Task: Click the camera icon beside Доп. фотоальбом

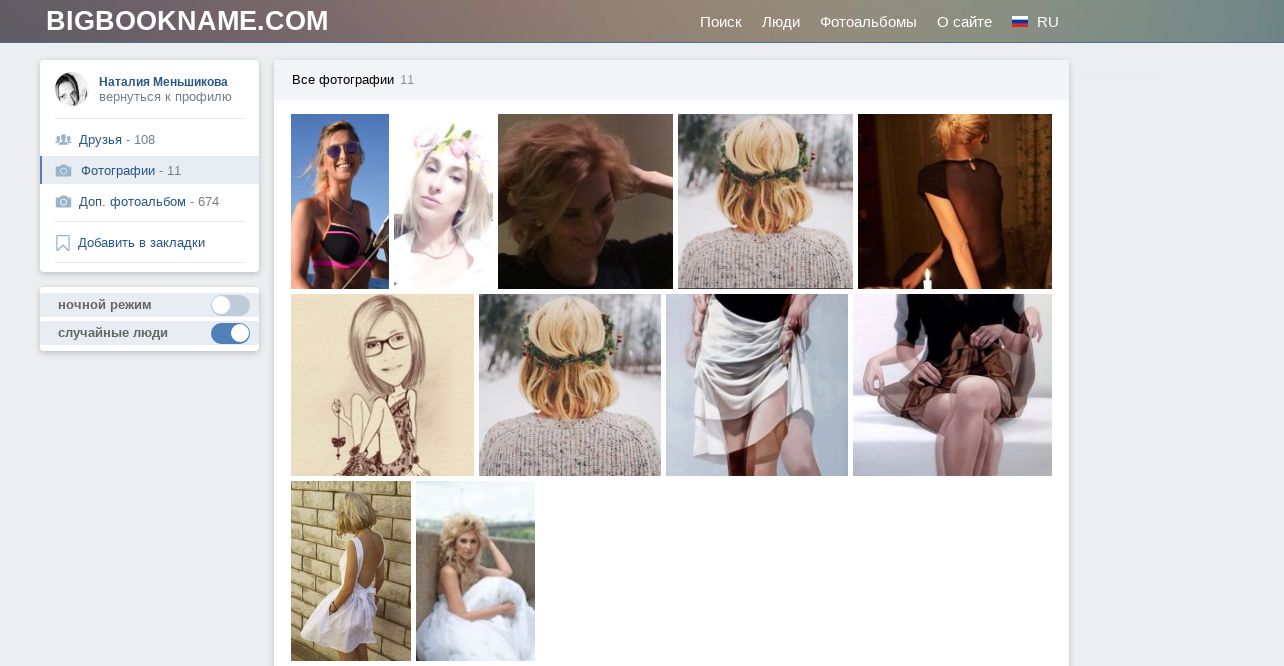Action: click(64, 202)
